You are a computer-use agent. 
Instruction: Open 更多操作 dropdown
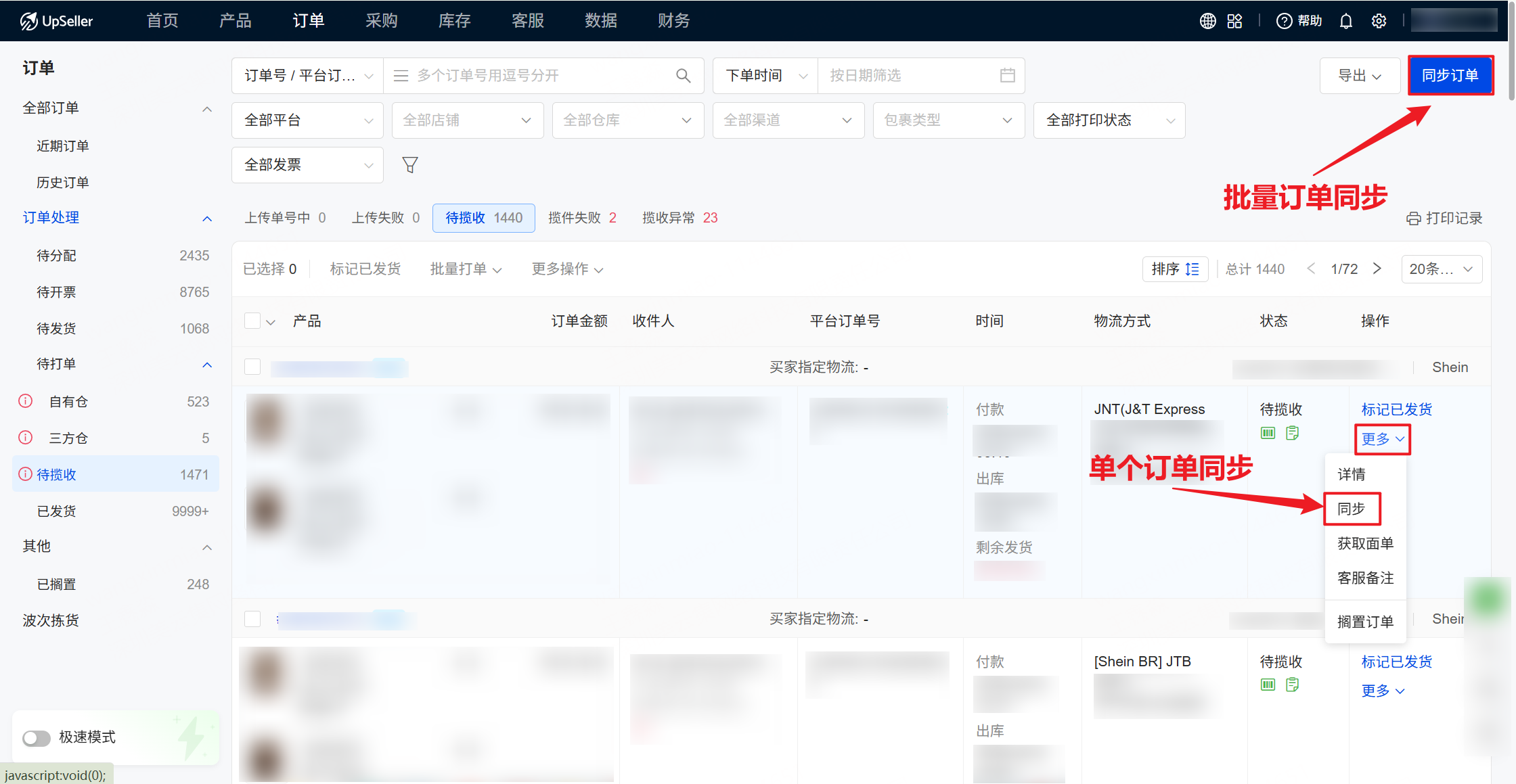pyautogui.click(x=567, y=269)
